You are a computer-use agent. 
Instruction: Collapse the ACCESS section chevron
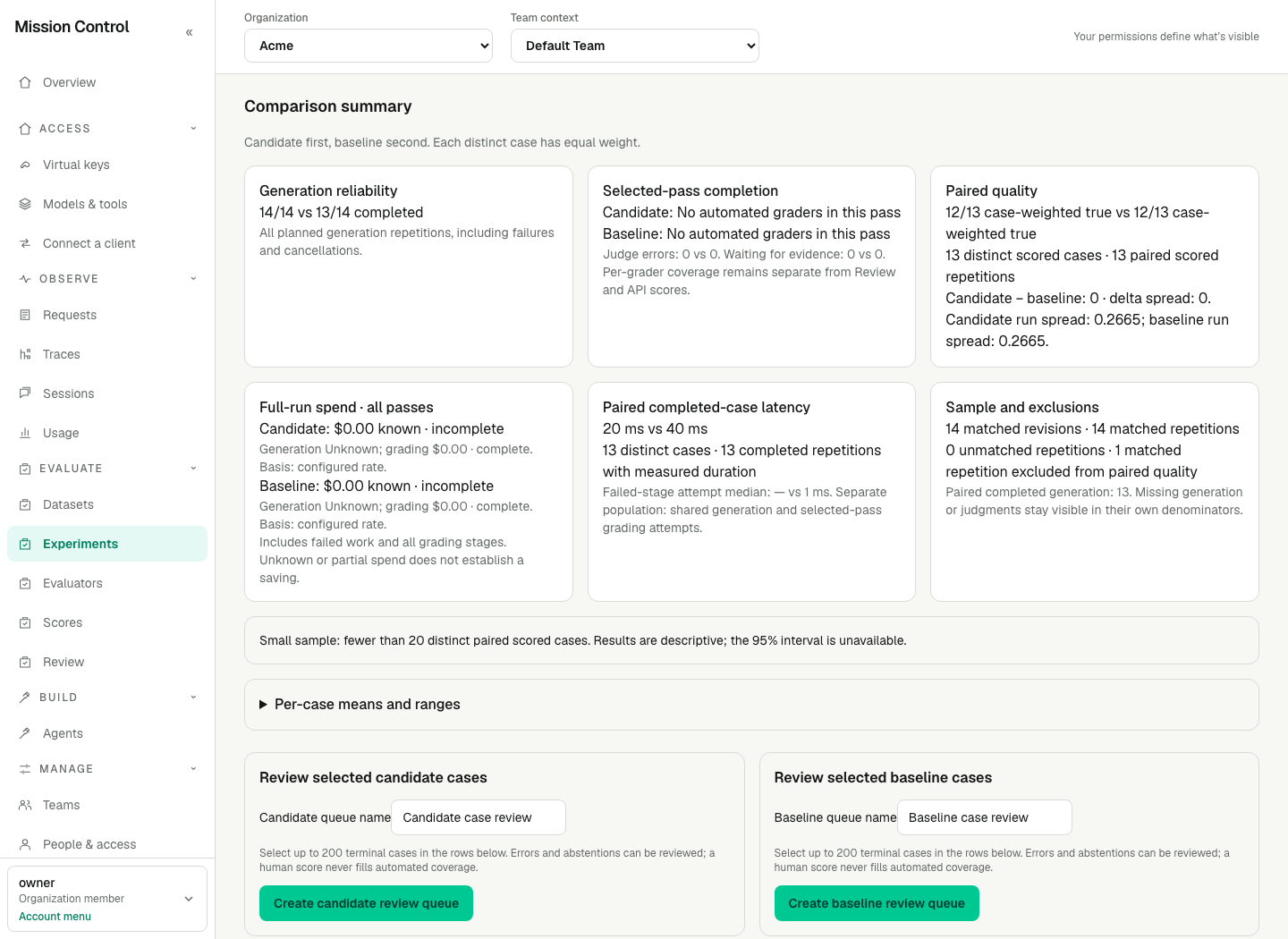point(193,129)
